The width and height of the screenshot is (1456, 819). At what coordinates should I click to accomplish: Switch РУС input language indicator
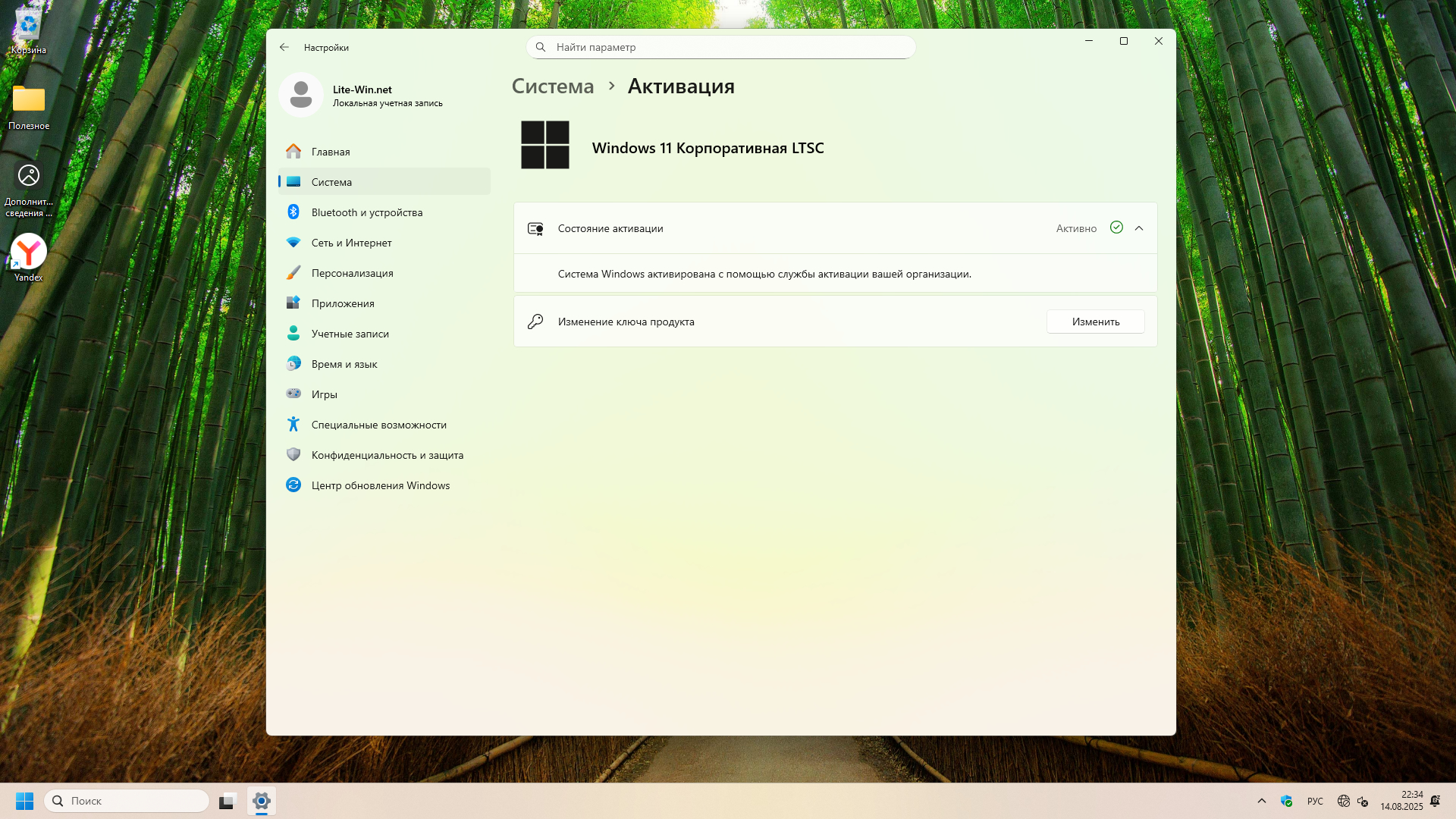(1315, 801)
